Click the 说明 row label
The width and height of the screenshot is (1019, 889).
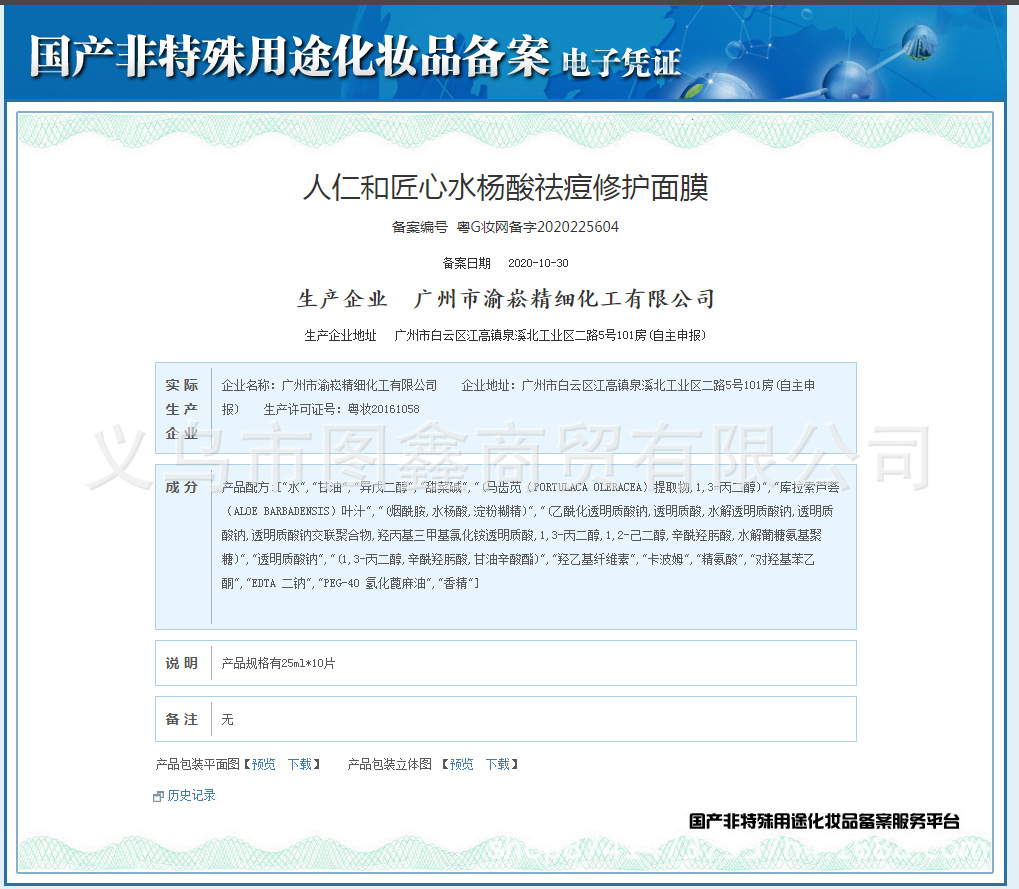click(182, 664)
